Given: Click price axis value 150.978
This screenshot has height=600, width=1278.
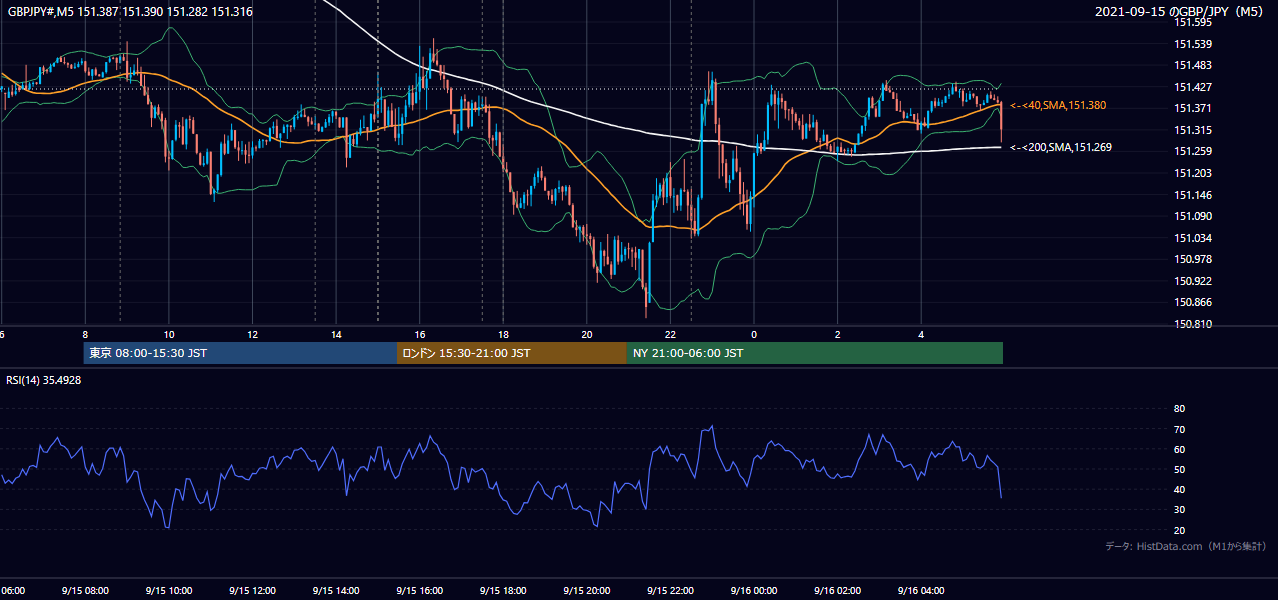Looking at the screenshot, I should 1193,259.
